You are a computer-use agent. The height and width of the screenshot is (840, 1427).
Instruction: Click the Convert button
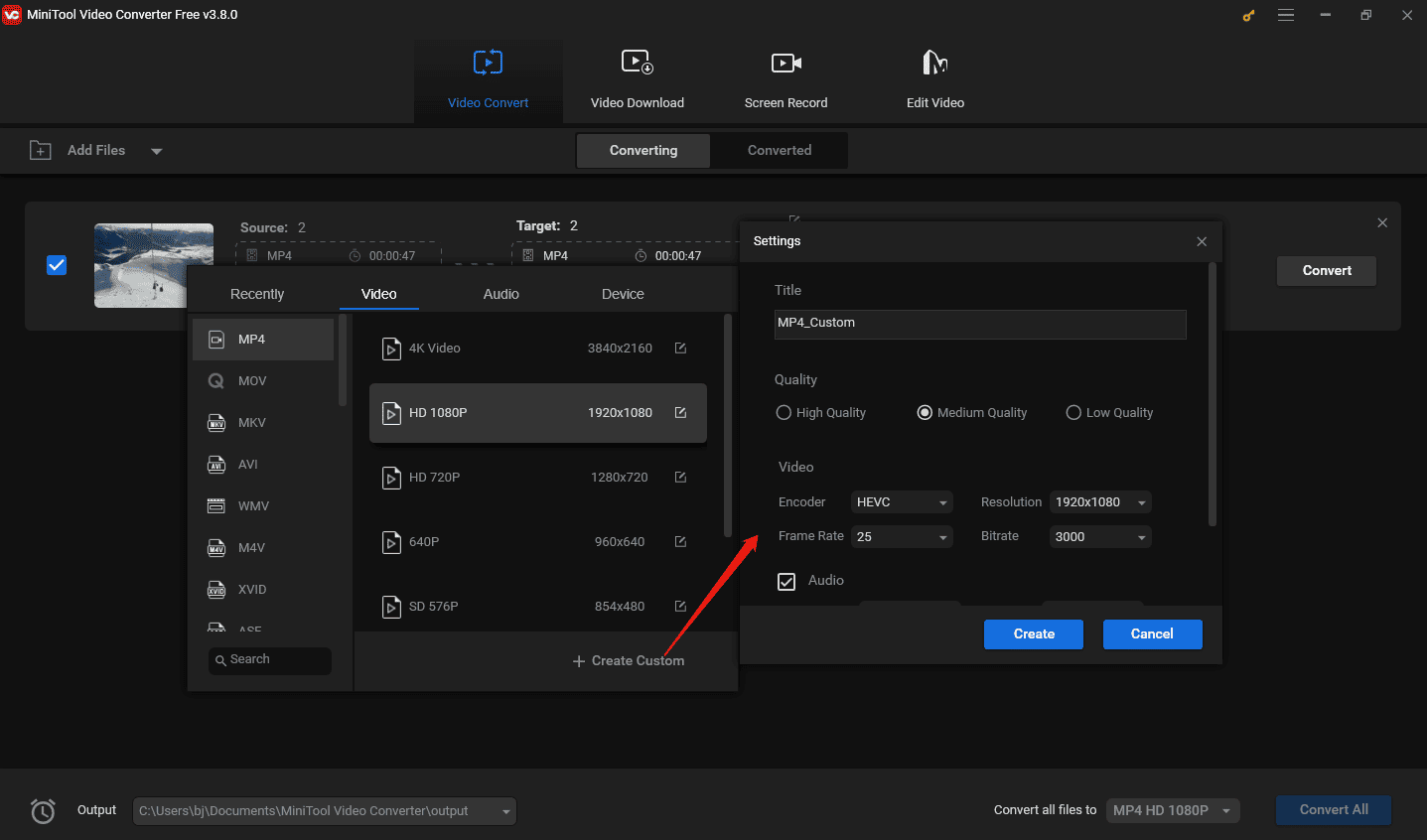click(x=1327, y=271)
